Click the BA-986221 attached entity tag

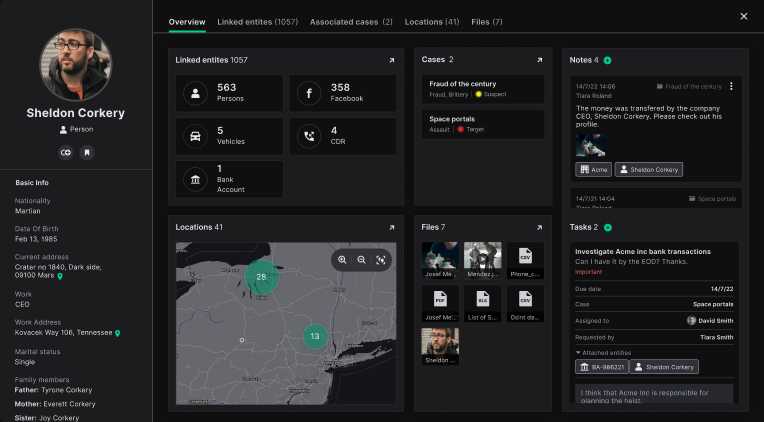point(602,367)
